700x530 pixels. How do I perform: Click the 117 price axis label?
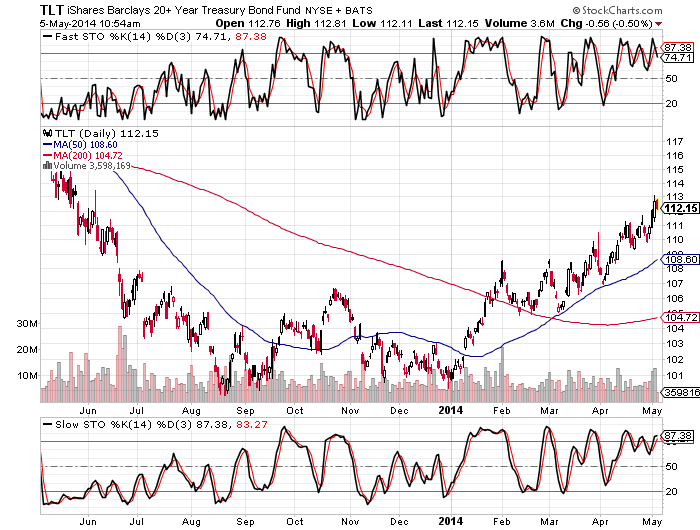675,142
